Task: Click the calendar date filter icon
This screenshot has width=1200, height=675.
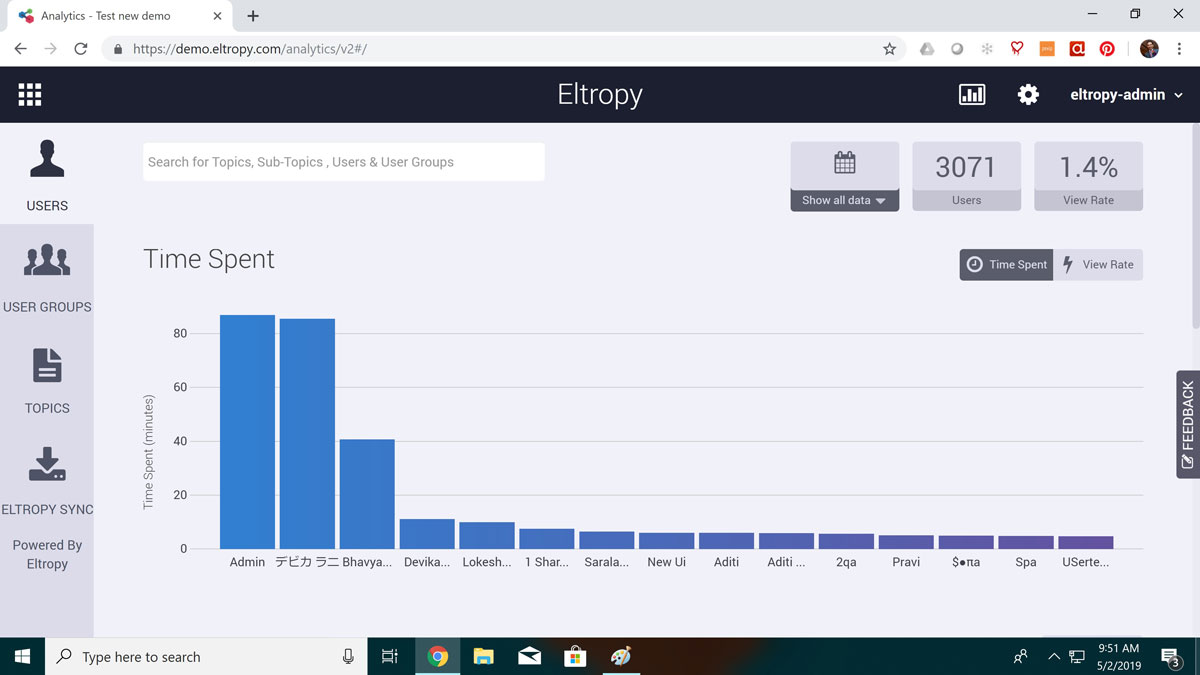Action: [844, 163]
